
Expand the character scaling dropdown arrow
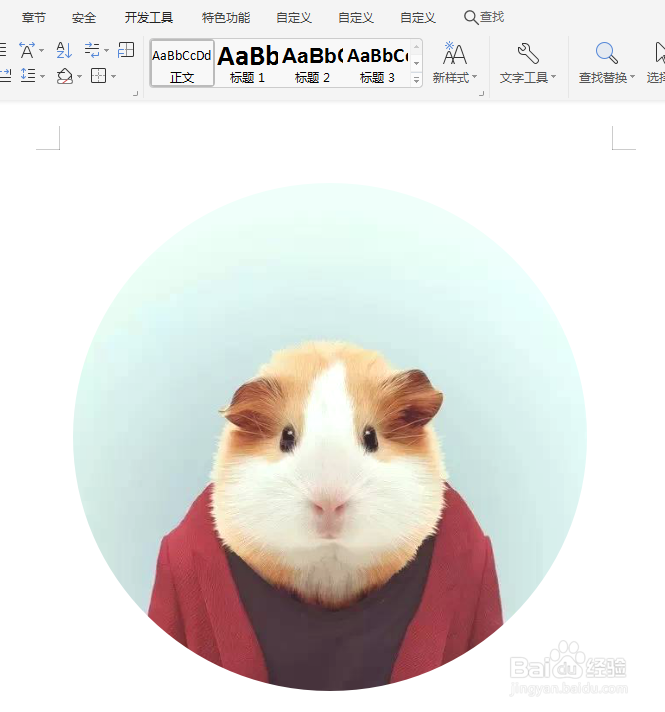click(x=42, y=50)
